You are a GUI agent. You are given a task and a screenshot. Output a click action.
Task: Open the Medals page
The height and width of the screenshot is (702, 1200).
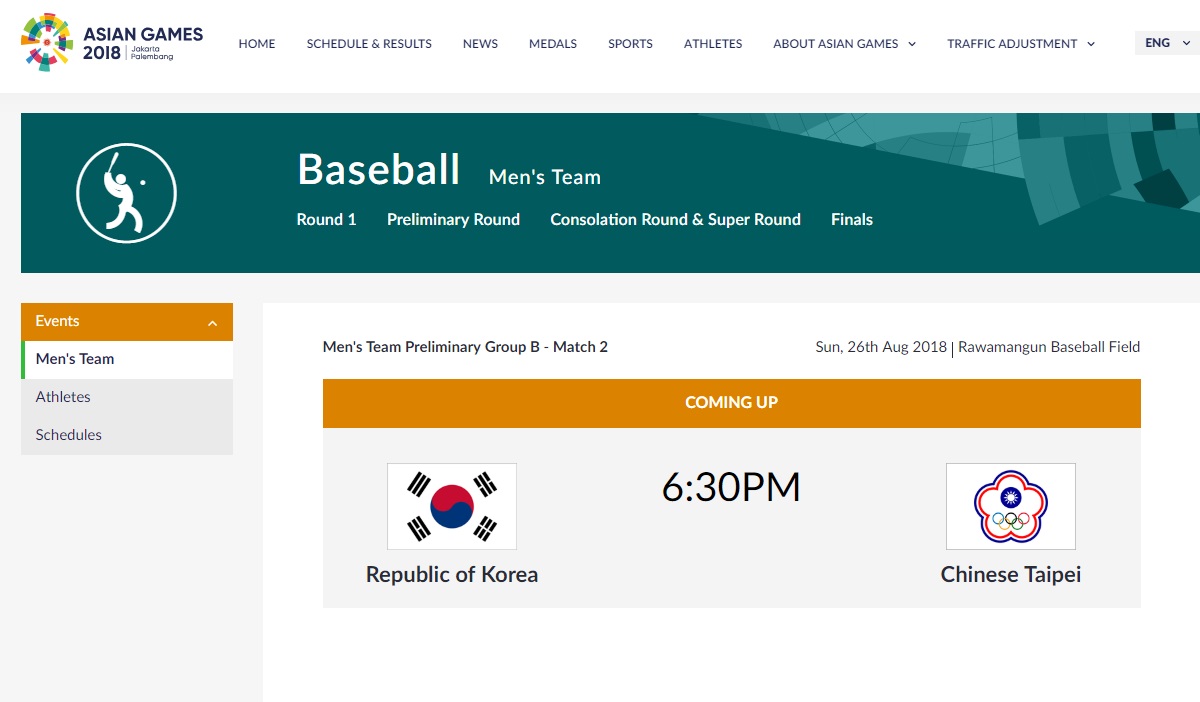point(553,44)
